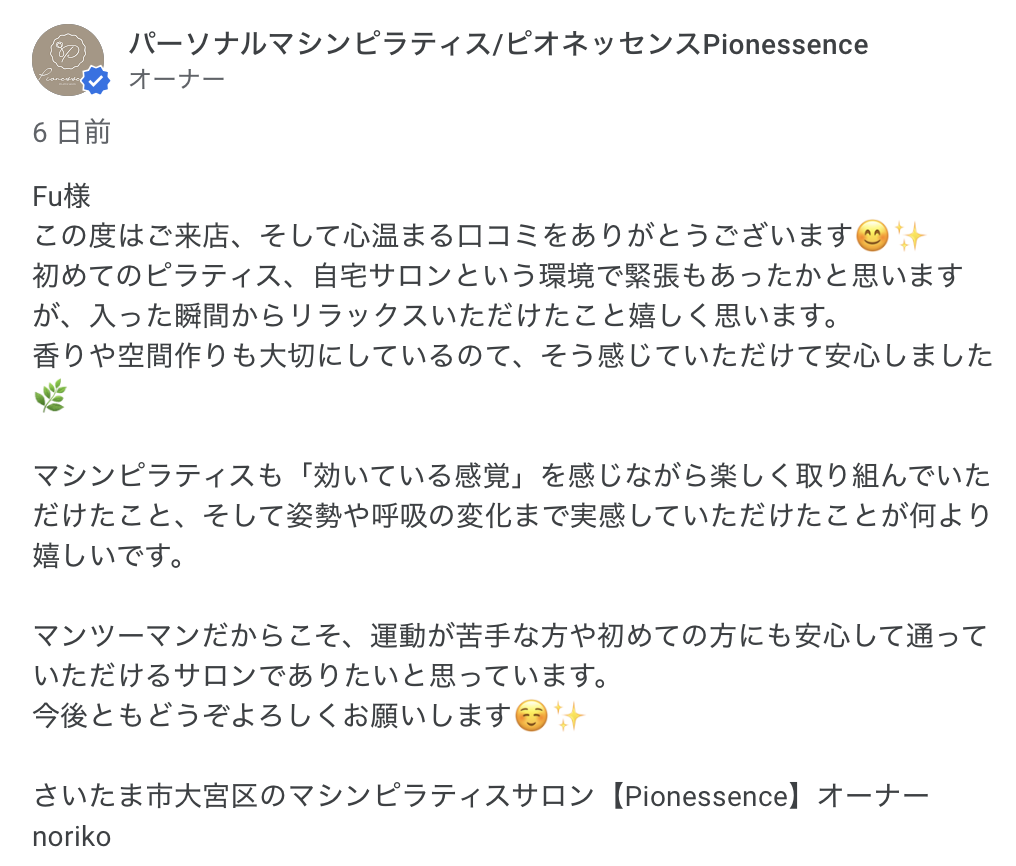Click the 6 日前 timestamp
This screenshot has height=866, width=1016.
(x=72, y=133)
